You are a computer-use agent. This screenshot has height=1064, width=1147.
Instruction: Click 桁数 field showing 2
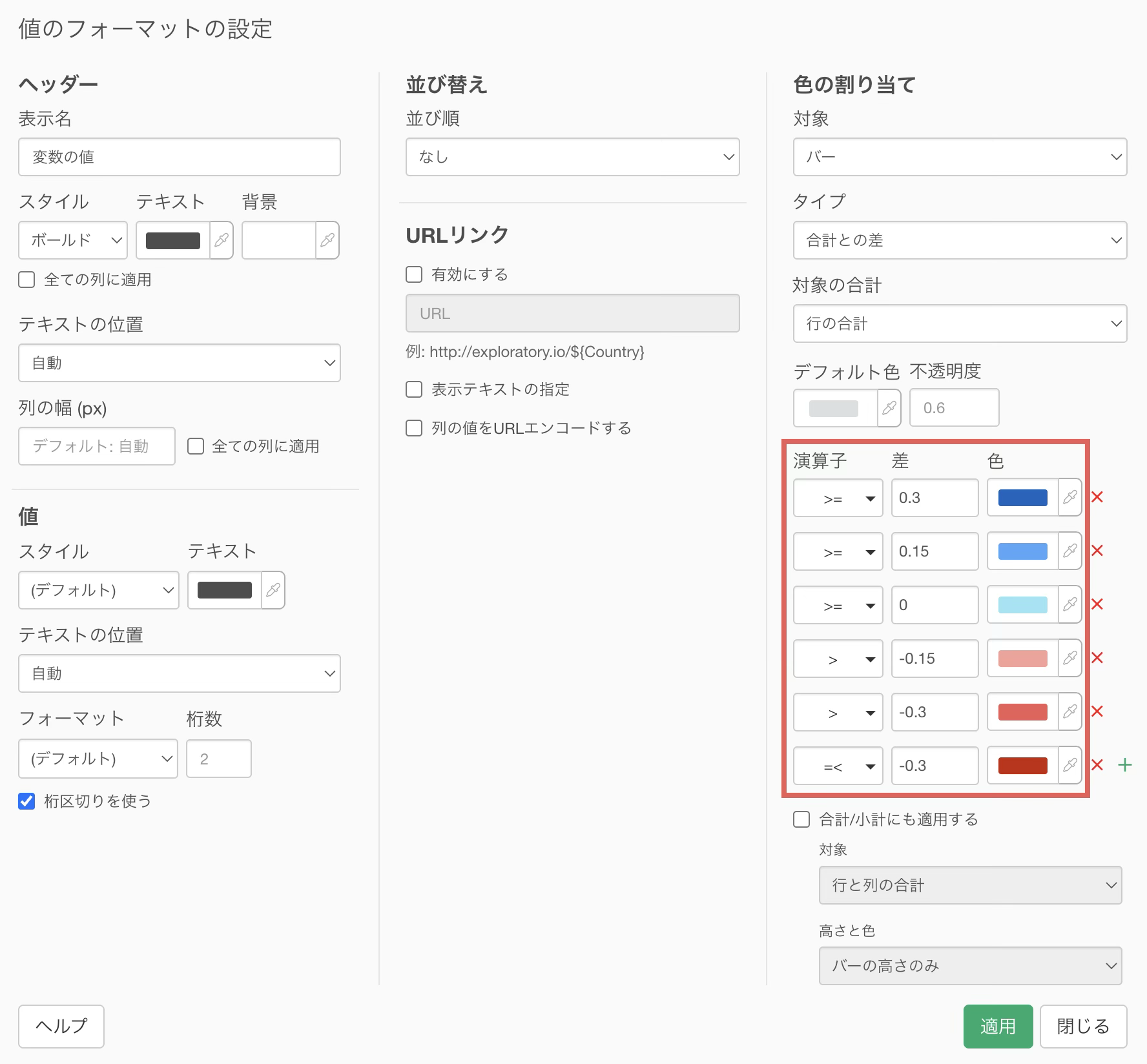pyautogui.click(x=219, y=759)
